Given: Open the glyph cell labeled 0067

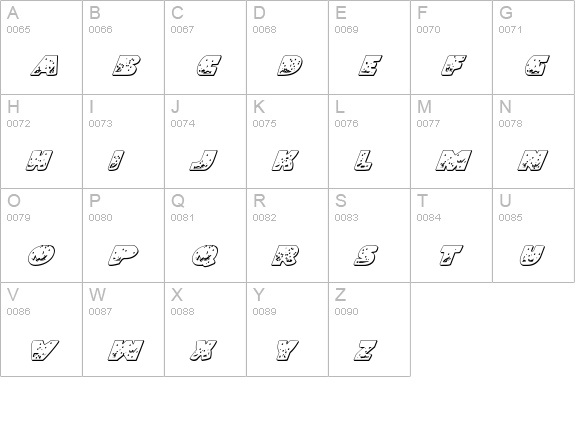Looking at the screenshot, I should point(205,47).
